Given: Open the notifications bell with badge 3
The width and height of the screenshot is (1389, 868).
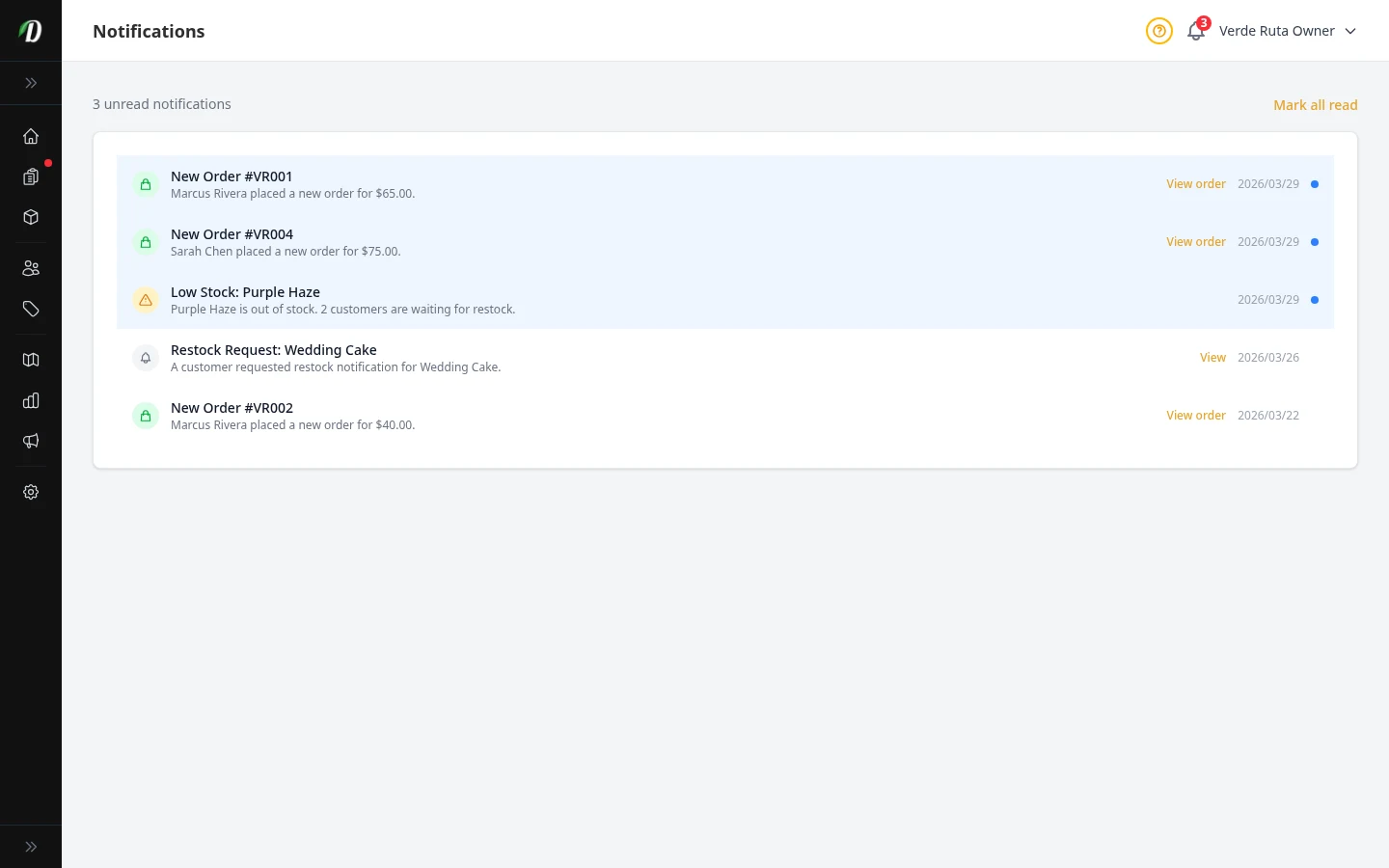Looking at the screenshot, I should tap(1195, 31).
